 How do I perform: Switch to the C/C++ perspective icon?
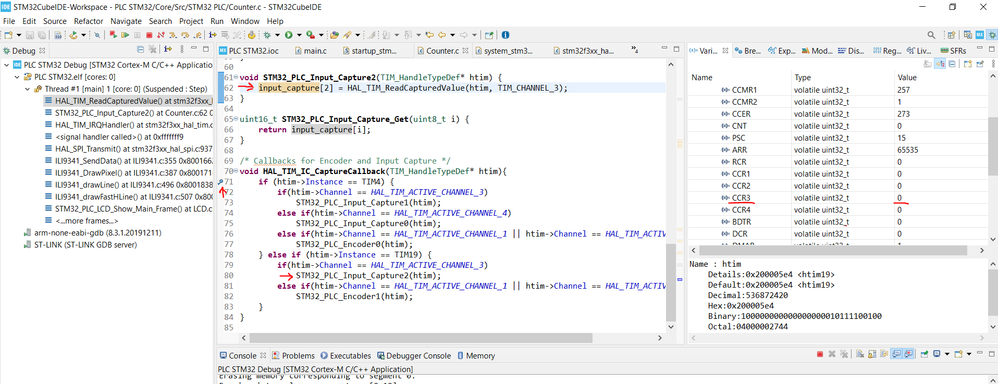(968, 34)
